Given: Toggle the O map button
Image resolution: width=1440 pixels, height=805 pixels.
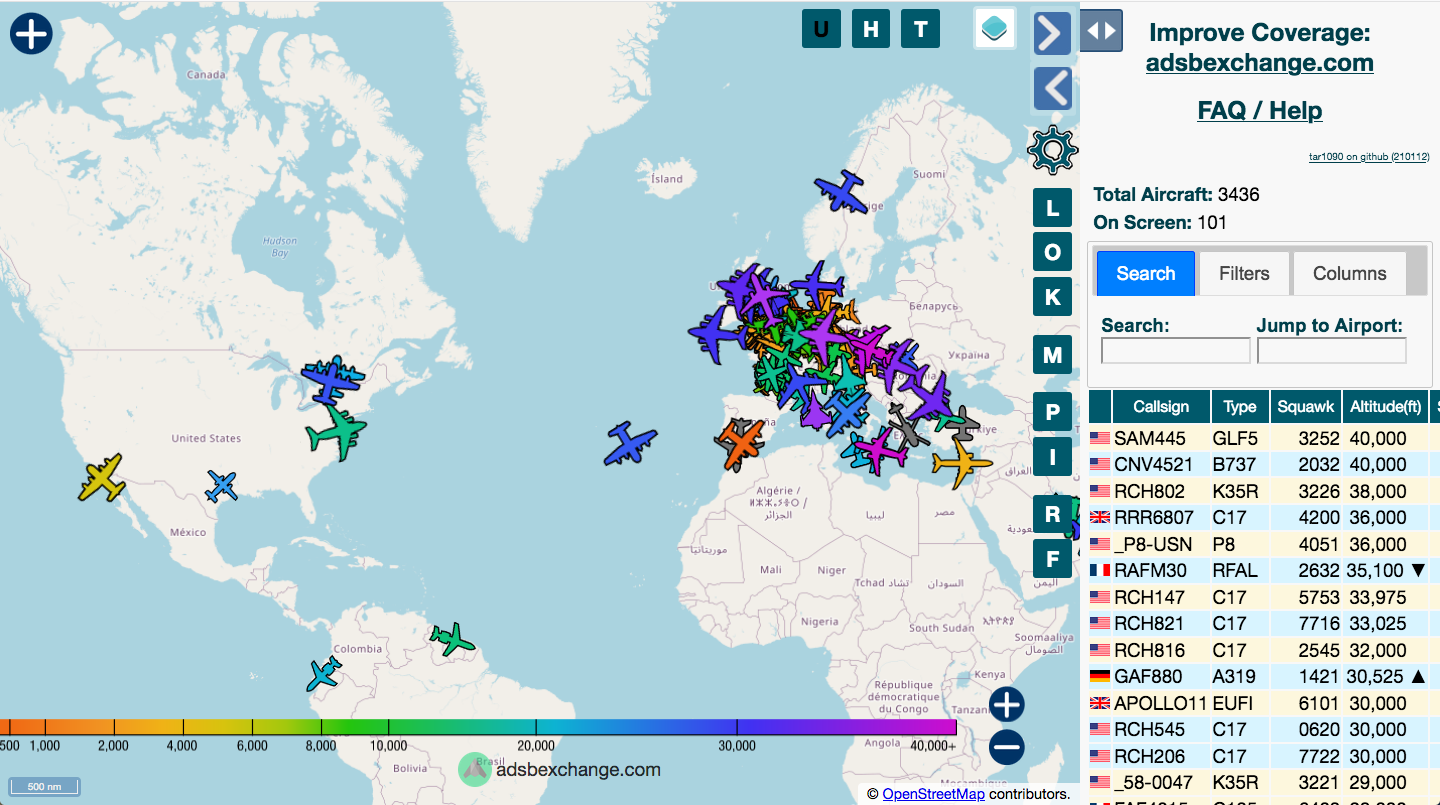Looking at the screenshot, I should (1052, 252).
